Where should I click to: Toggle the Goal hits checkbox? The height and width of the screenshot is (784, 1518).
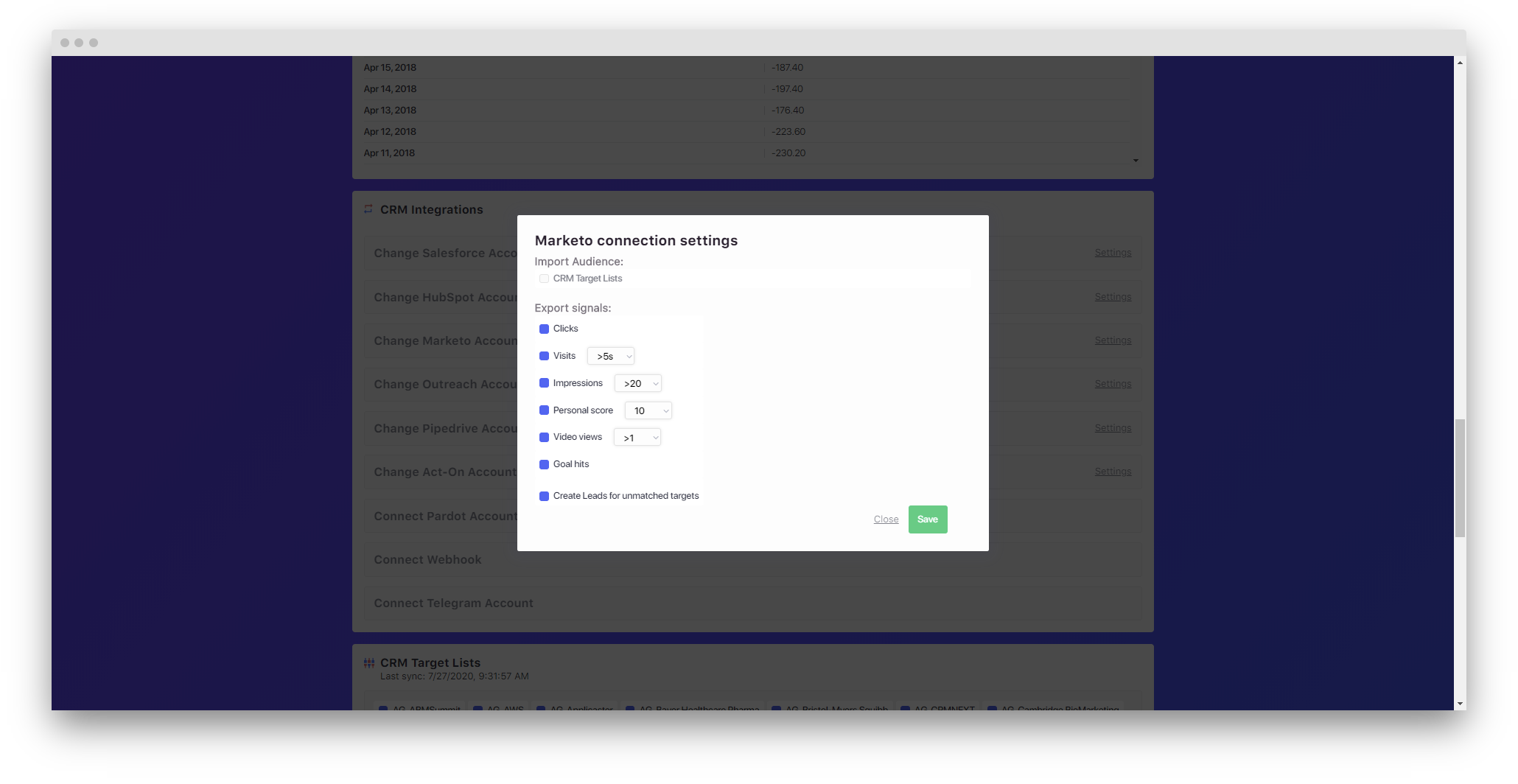click(x=544, y=464)
